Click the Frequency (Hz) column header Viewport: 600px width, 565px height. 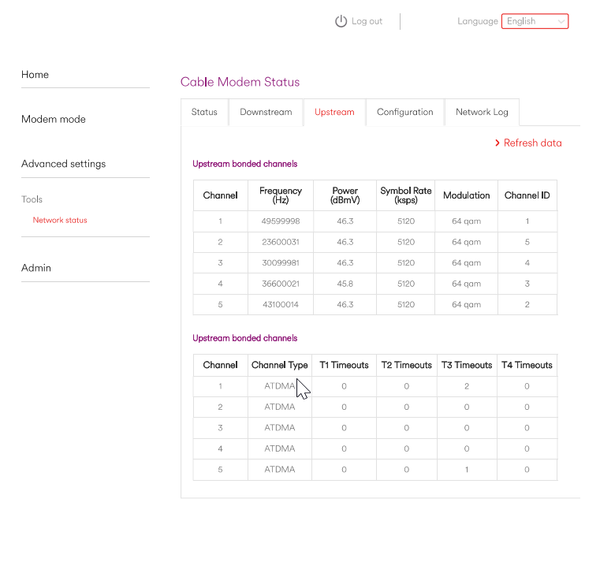pos(280,195)
